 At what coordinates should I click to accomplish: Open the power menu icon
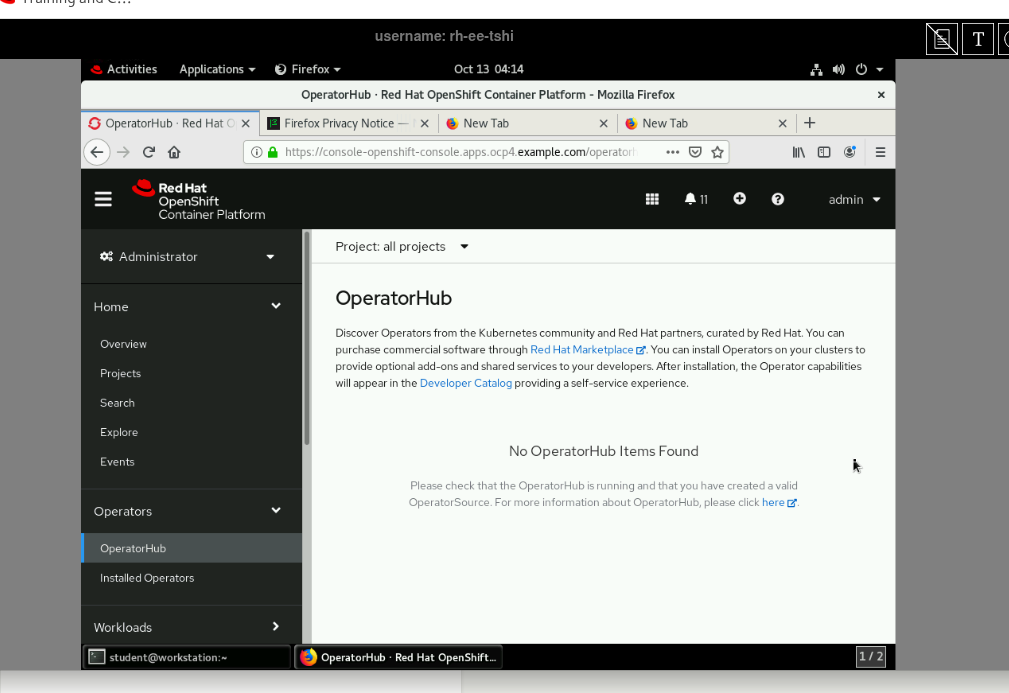pos(861,69)
